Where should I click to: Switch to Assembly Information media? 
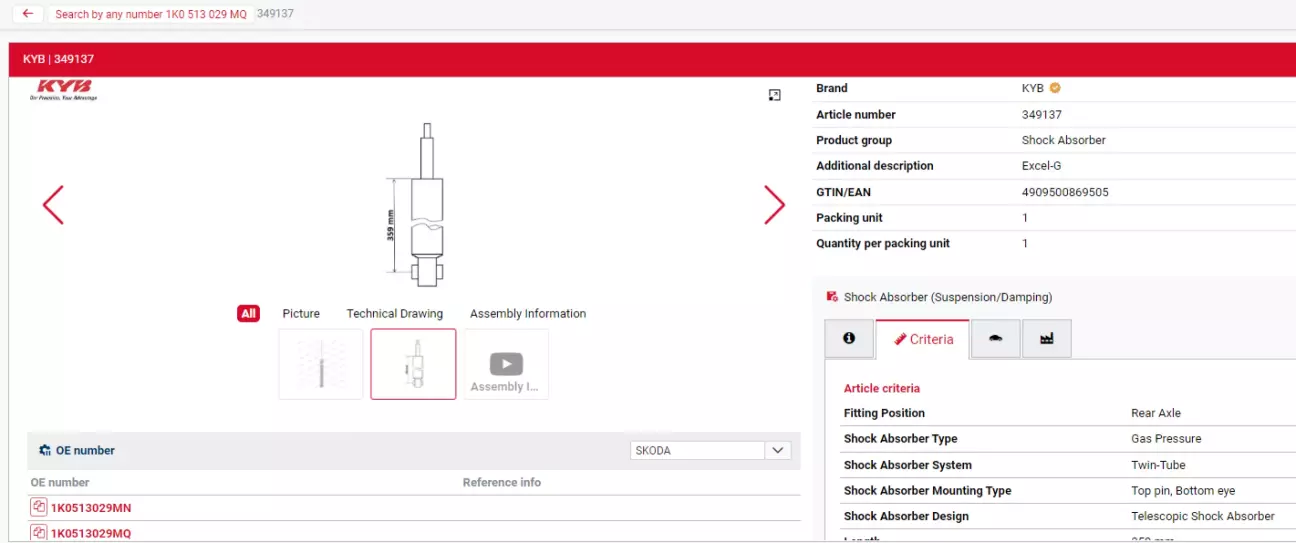click(x=528, y=314)
